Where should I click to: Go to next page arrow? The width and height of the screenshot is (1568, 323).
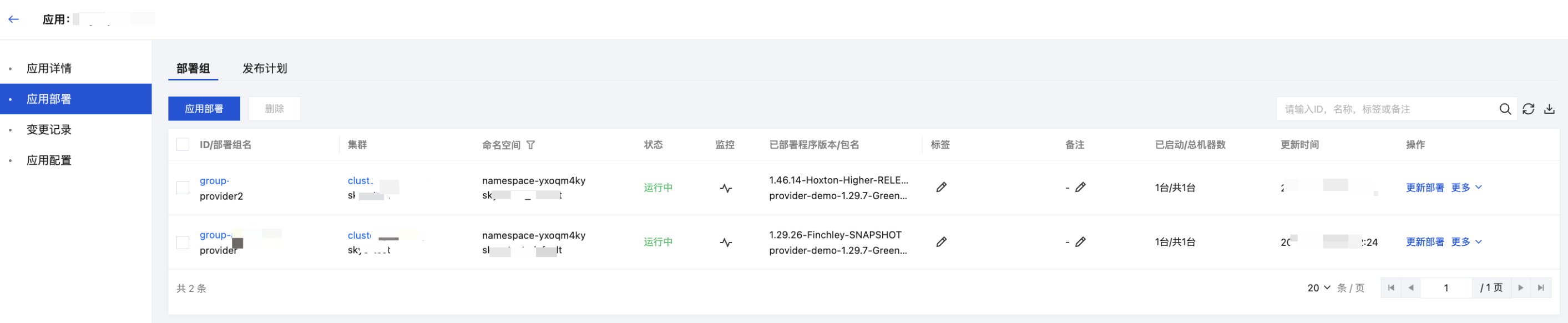[x=1520, y=287]
